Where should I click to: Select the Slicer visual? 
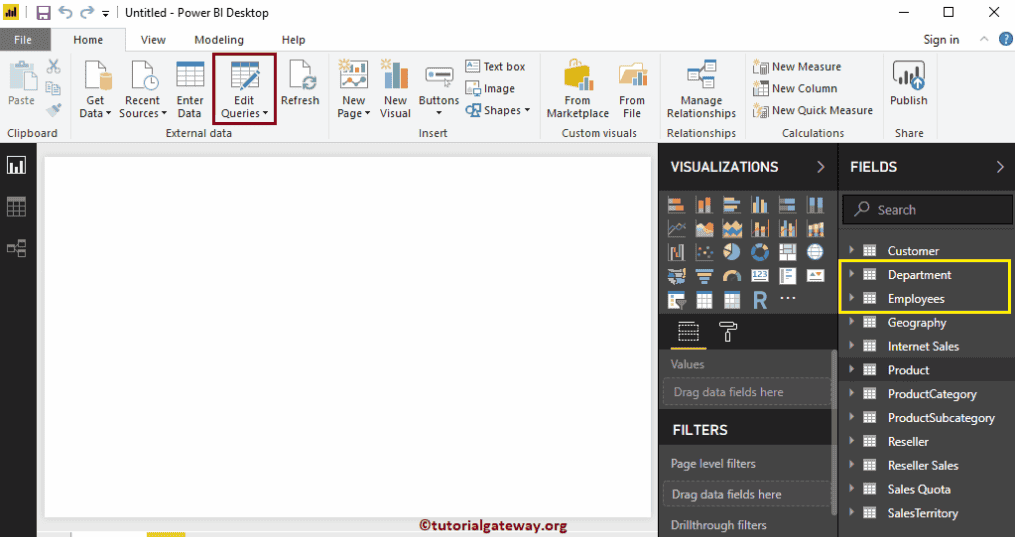676,300
